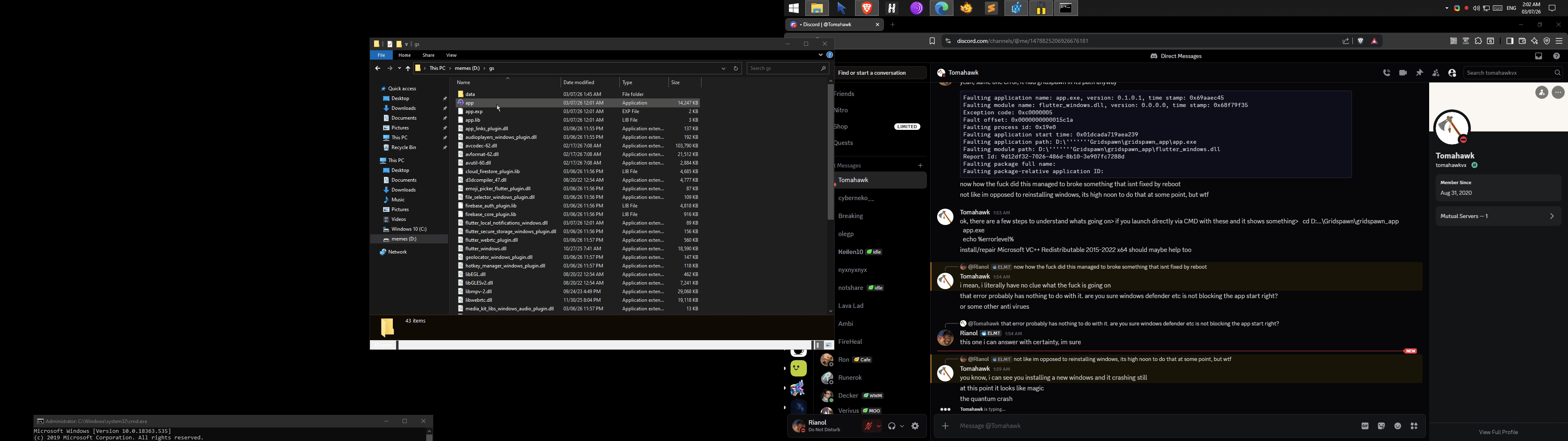Start a video call in Discord
Image resolution: width=1568 pixels, height=441 pixels.
1403,73
